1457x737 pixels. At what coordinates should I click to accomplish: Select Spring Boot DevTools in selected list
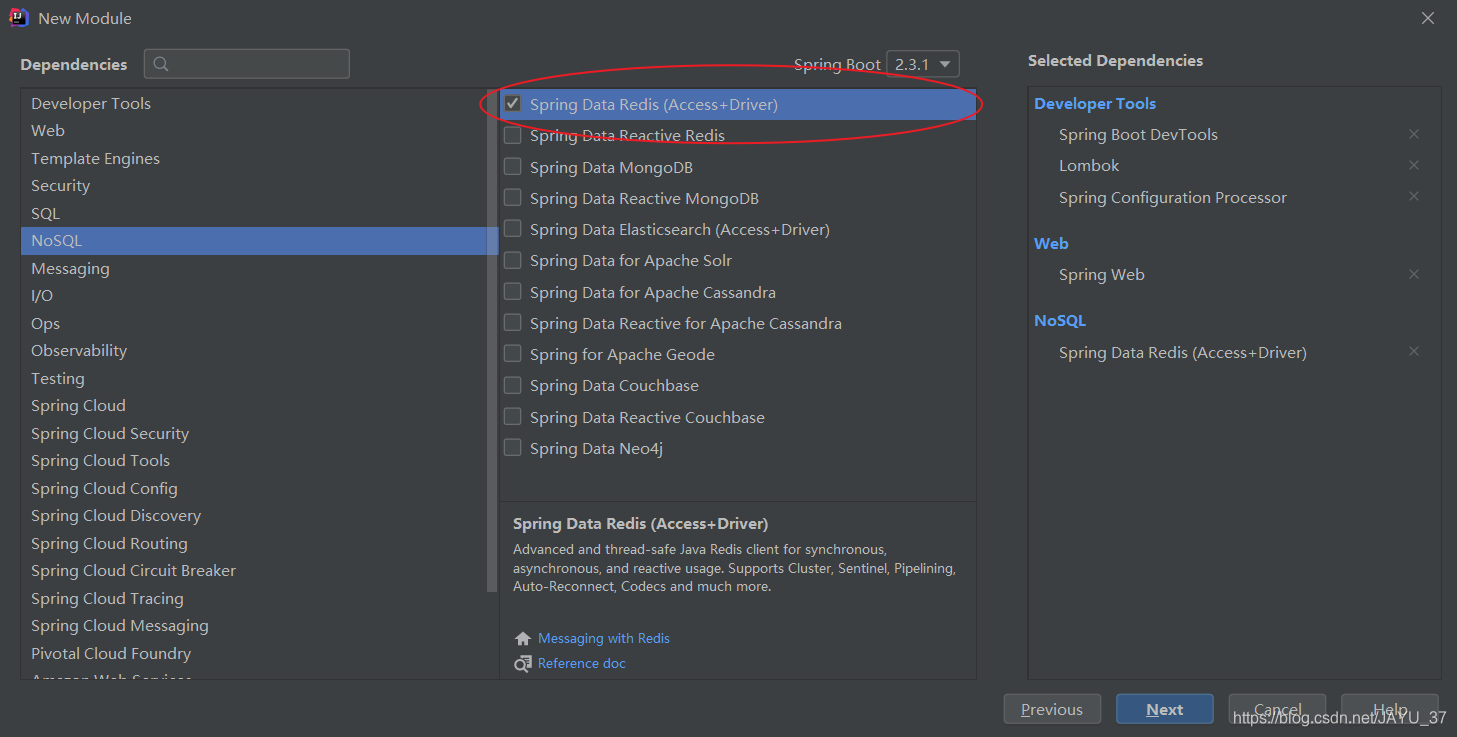click(x=1138, y=134)
